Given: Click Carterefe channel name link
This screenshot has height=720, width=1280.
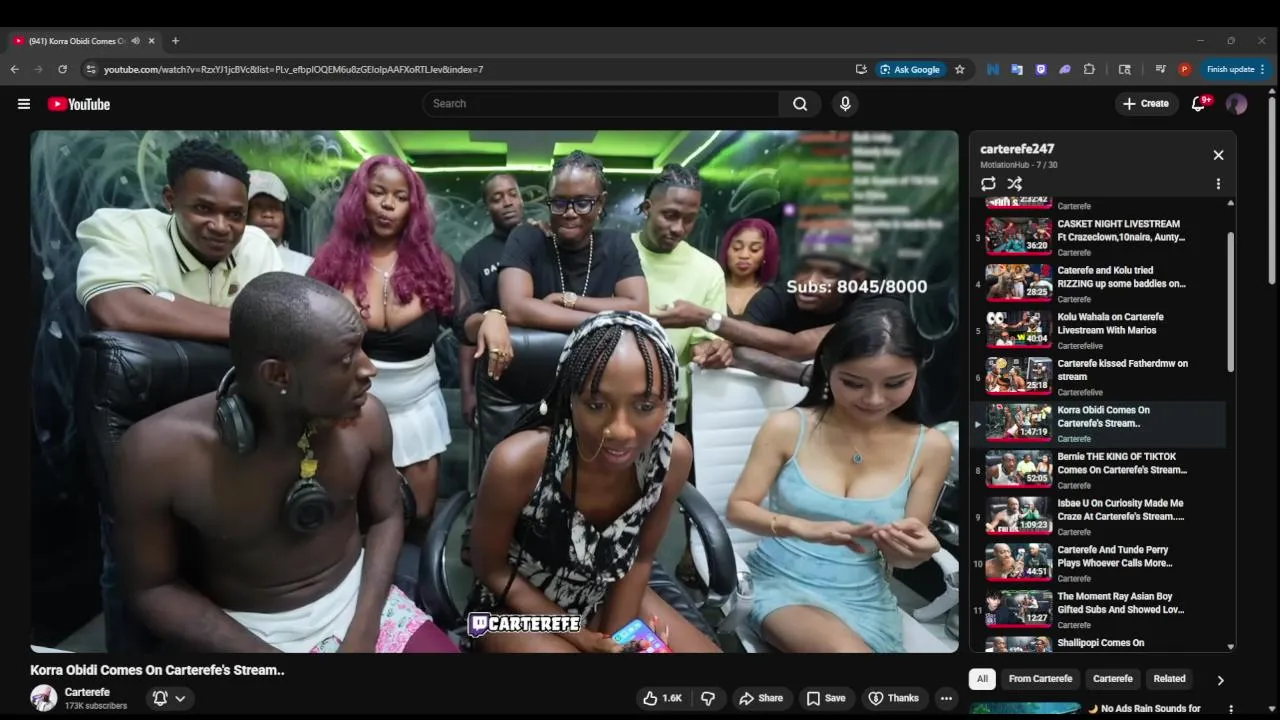Looking at the screenshot, I should [x=87, y=692].
